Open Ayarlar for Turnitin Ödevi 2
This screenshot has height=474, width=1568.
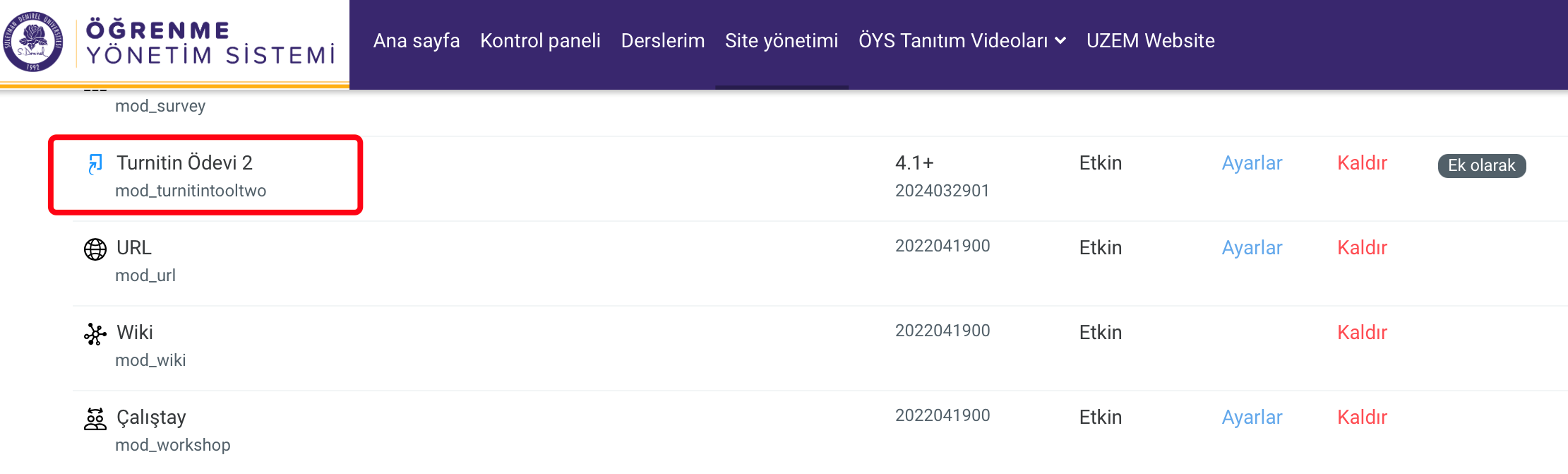1252,163
